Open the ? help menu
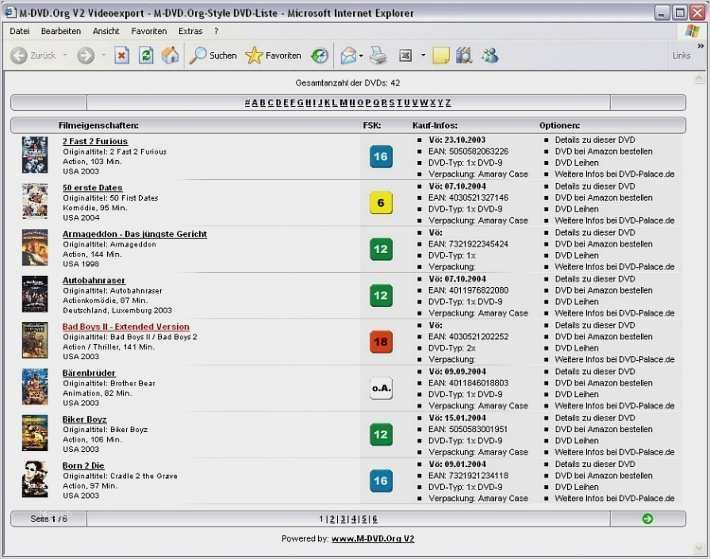The width and height of the screenshot is (710, 559). pos(216,31)
